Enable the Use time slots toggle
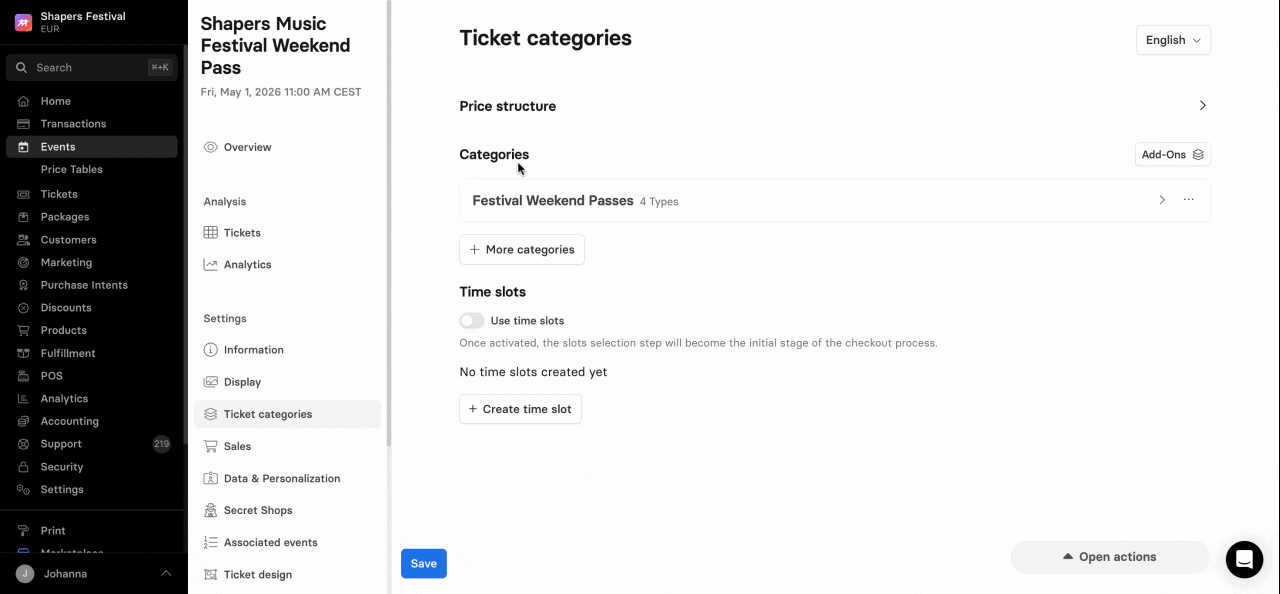Viewport: 1280px width, 594px height. pos(472,321)
